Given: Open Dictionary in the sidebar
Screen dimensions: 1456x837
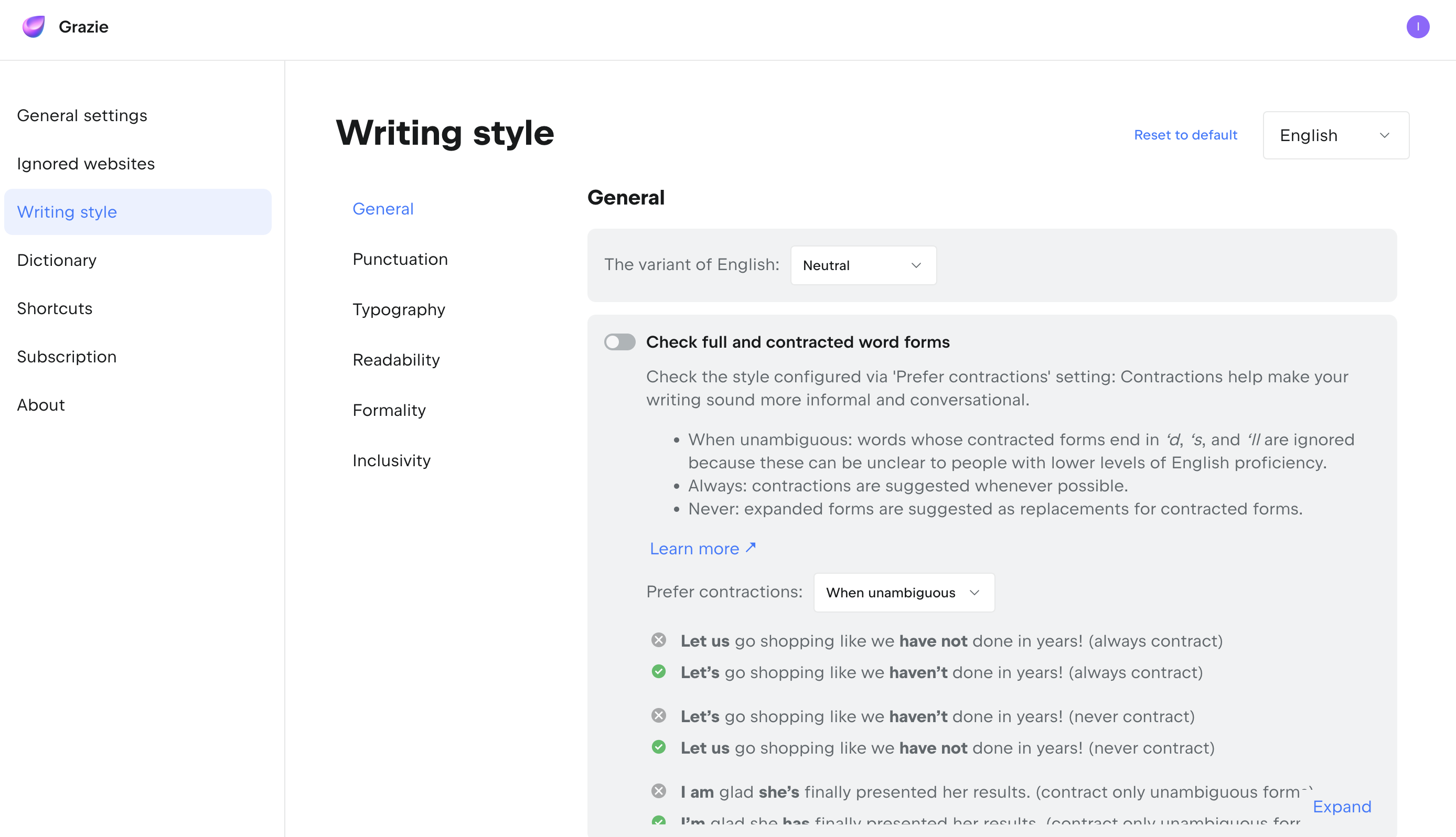Looking at the screenshot, I should tap(57, 261).
